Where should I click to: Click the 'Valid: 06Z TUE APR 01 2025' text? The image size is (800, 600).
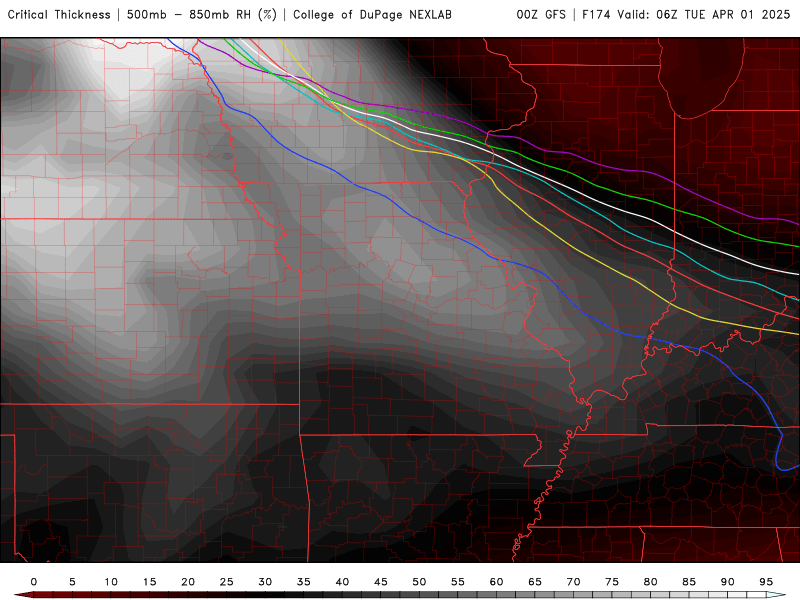pyautogui.click(x=704, y=15)
